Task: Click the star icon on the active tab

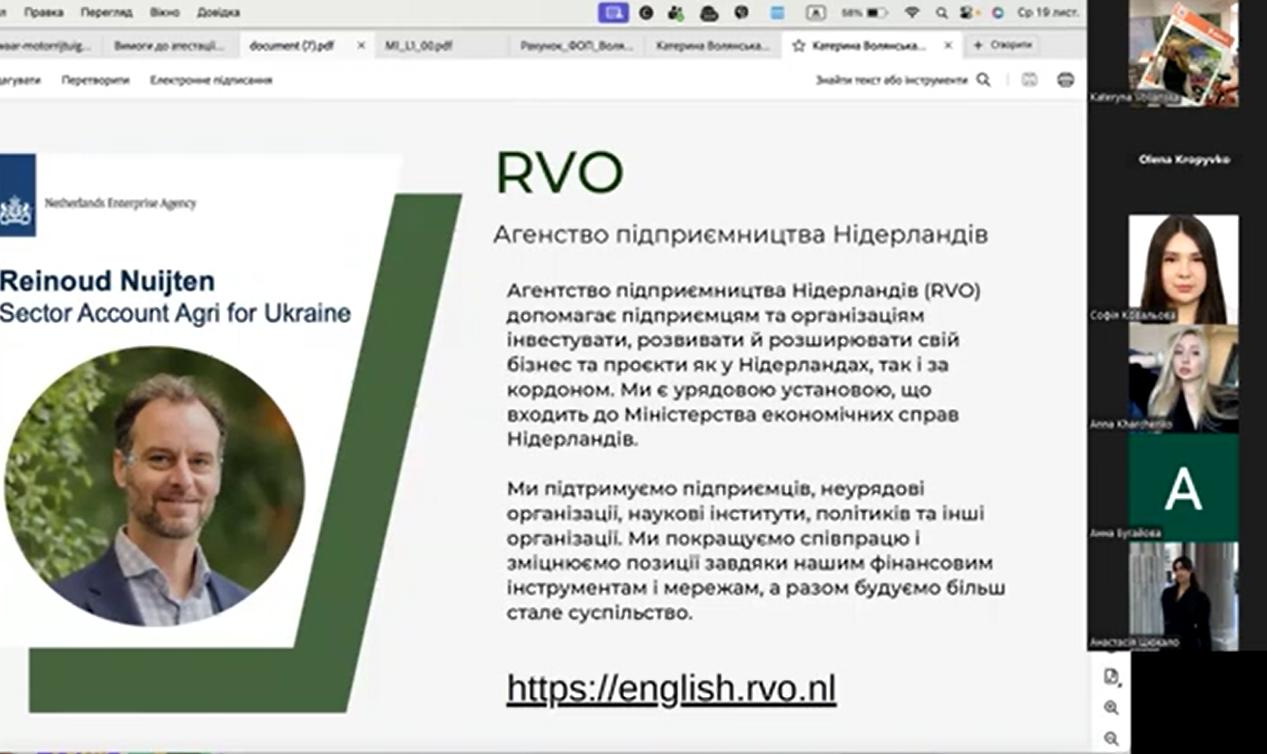Action: coord(798,46)
